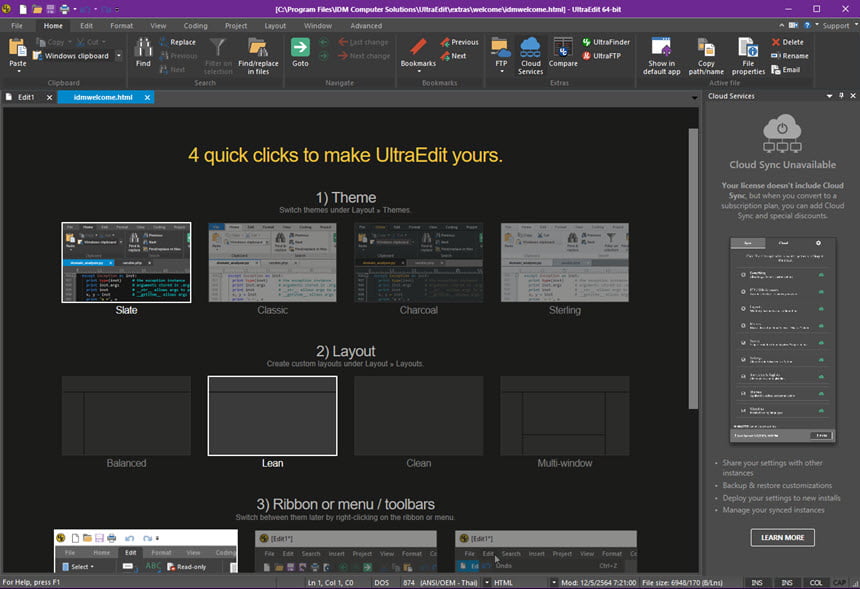The height and width of the screenshot is (589, 860).
Task: Select the idmwelcome.html document tab
Action: (103, 97)
